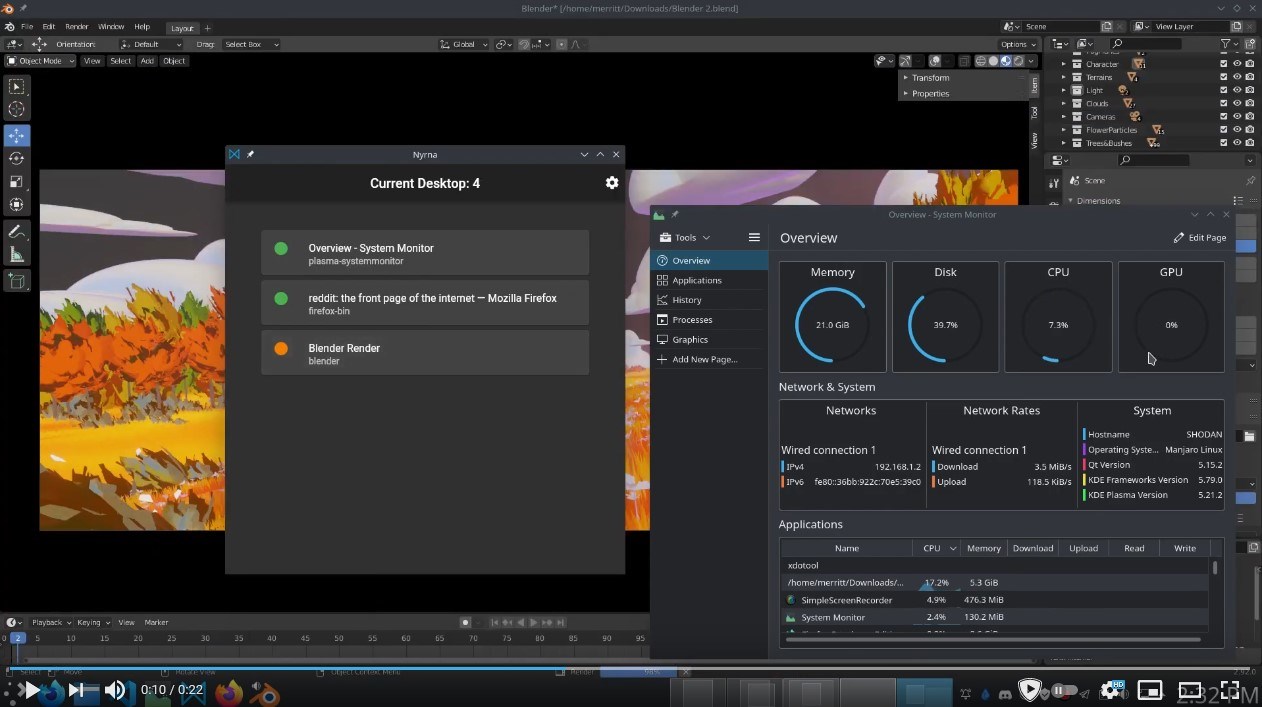
Task: Select the Measure tool
Action: pos(16,255)
